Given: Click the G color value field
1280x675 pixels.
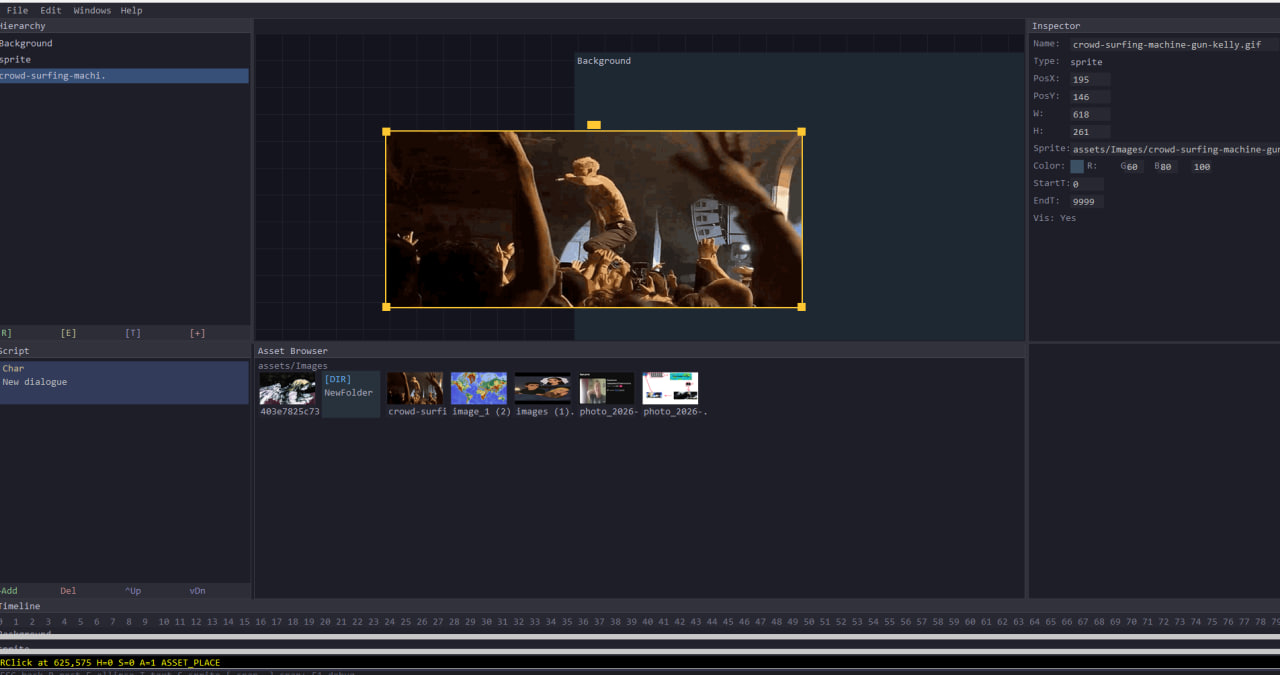Looking at the screenshot, I should pyautogui.click(x=1133, y=167).
